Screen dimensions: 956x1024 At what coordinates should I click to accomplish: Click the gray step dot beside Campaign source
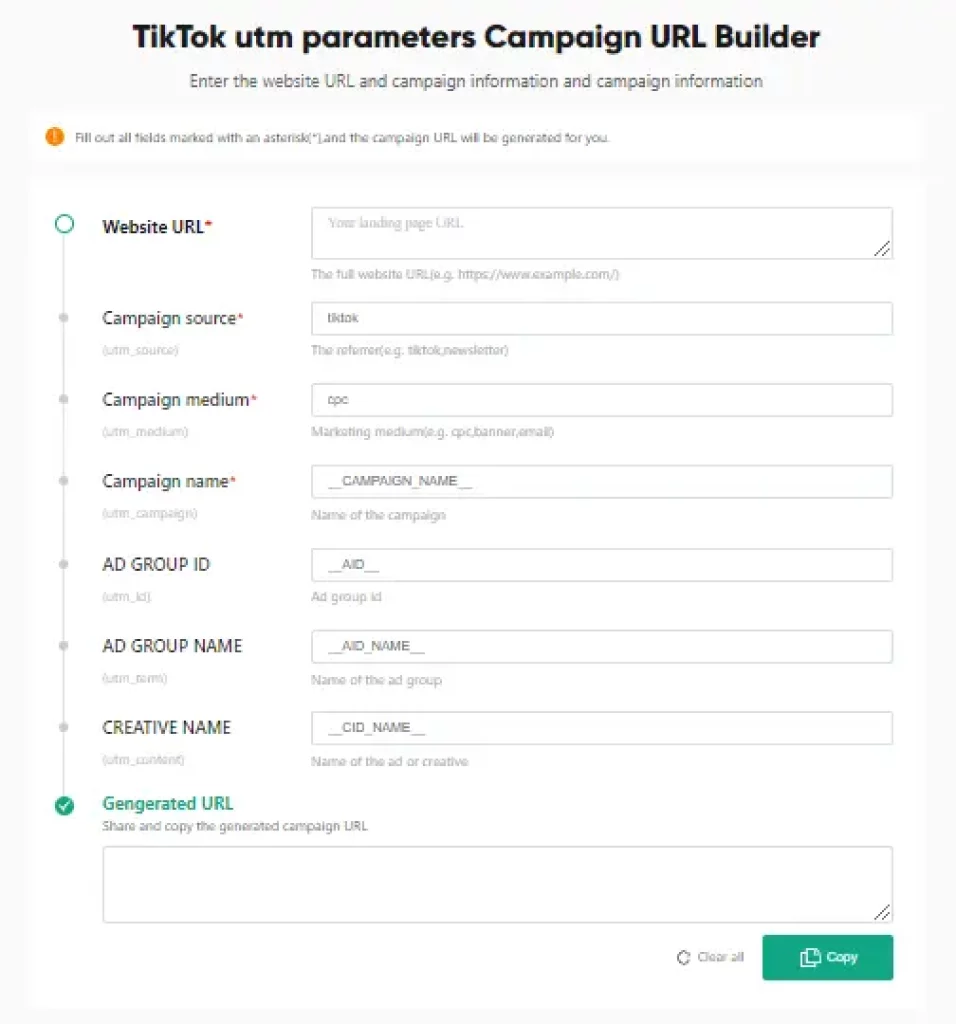(63, 316)
